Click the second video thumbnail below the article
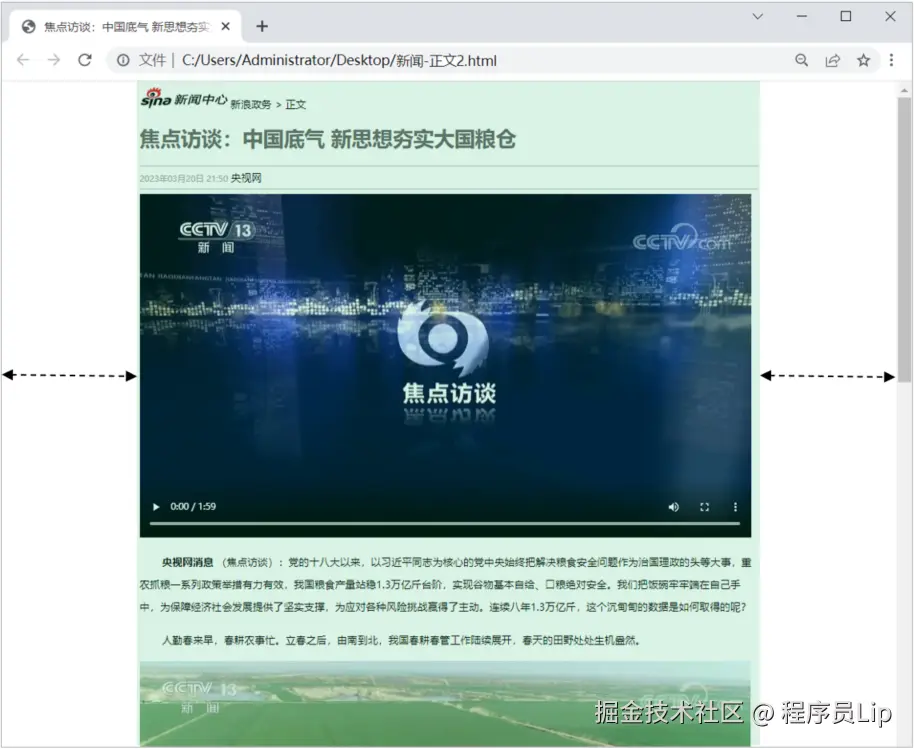 point(447,704)
